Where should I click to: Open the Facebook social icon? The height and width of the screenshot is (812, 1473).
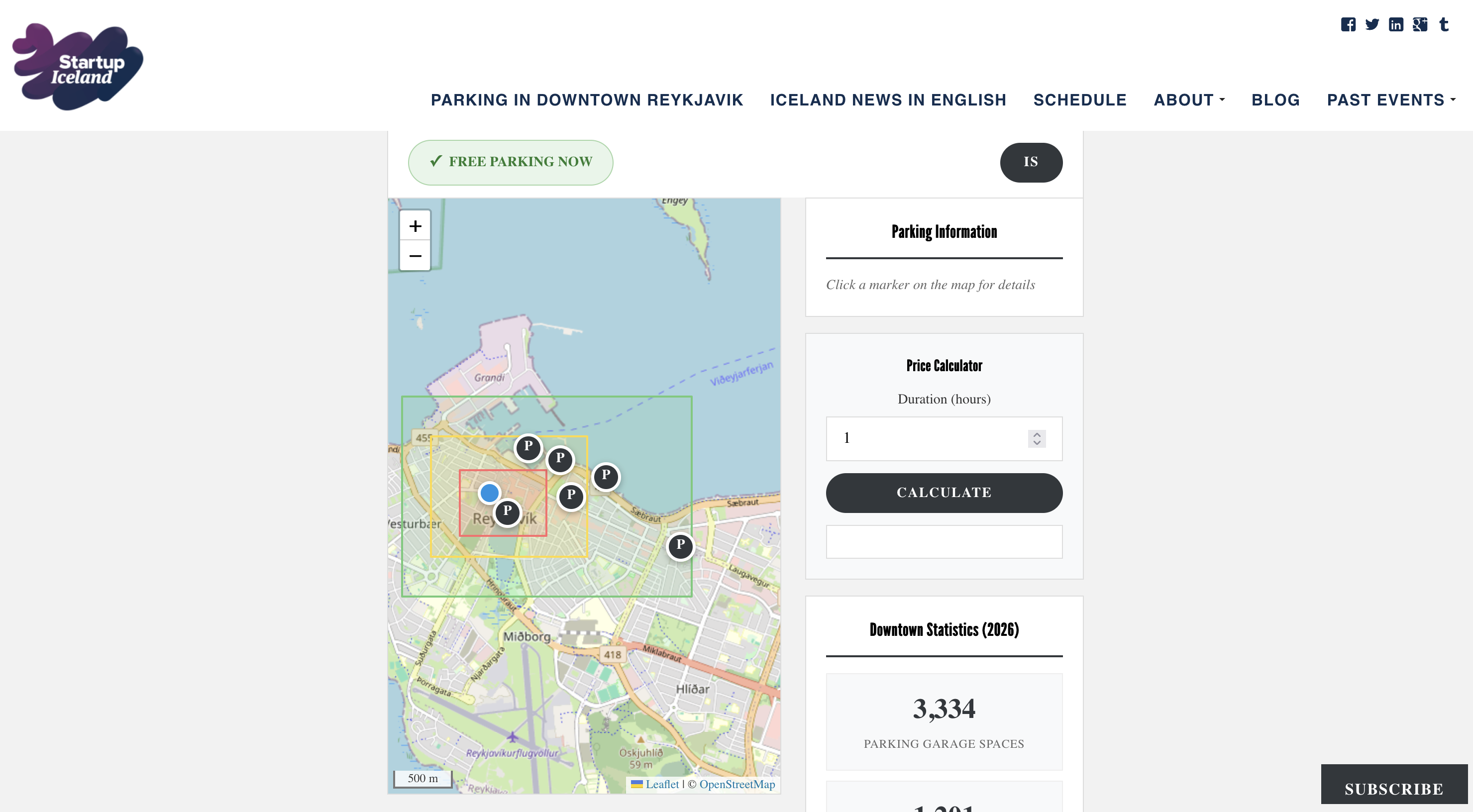[x=1348, y=24]
